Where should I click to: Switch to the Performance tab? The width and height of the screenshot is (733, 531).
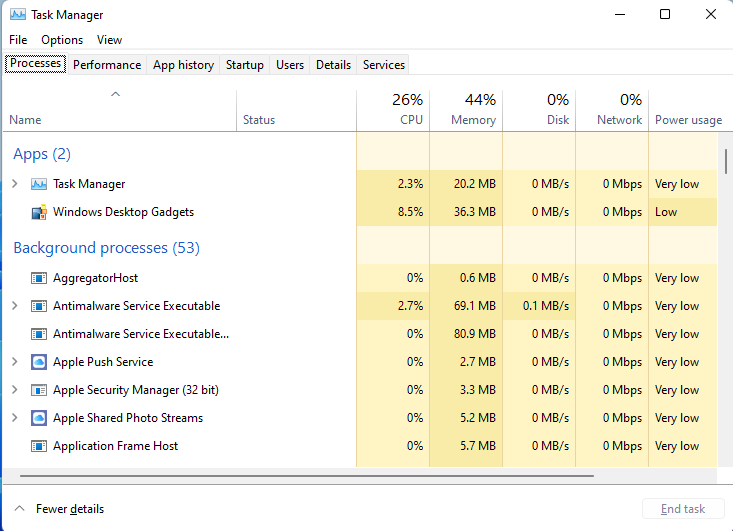[107, 65]
